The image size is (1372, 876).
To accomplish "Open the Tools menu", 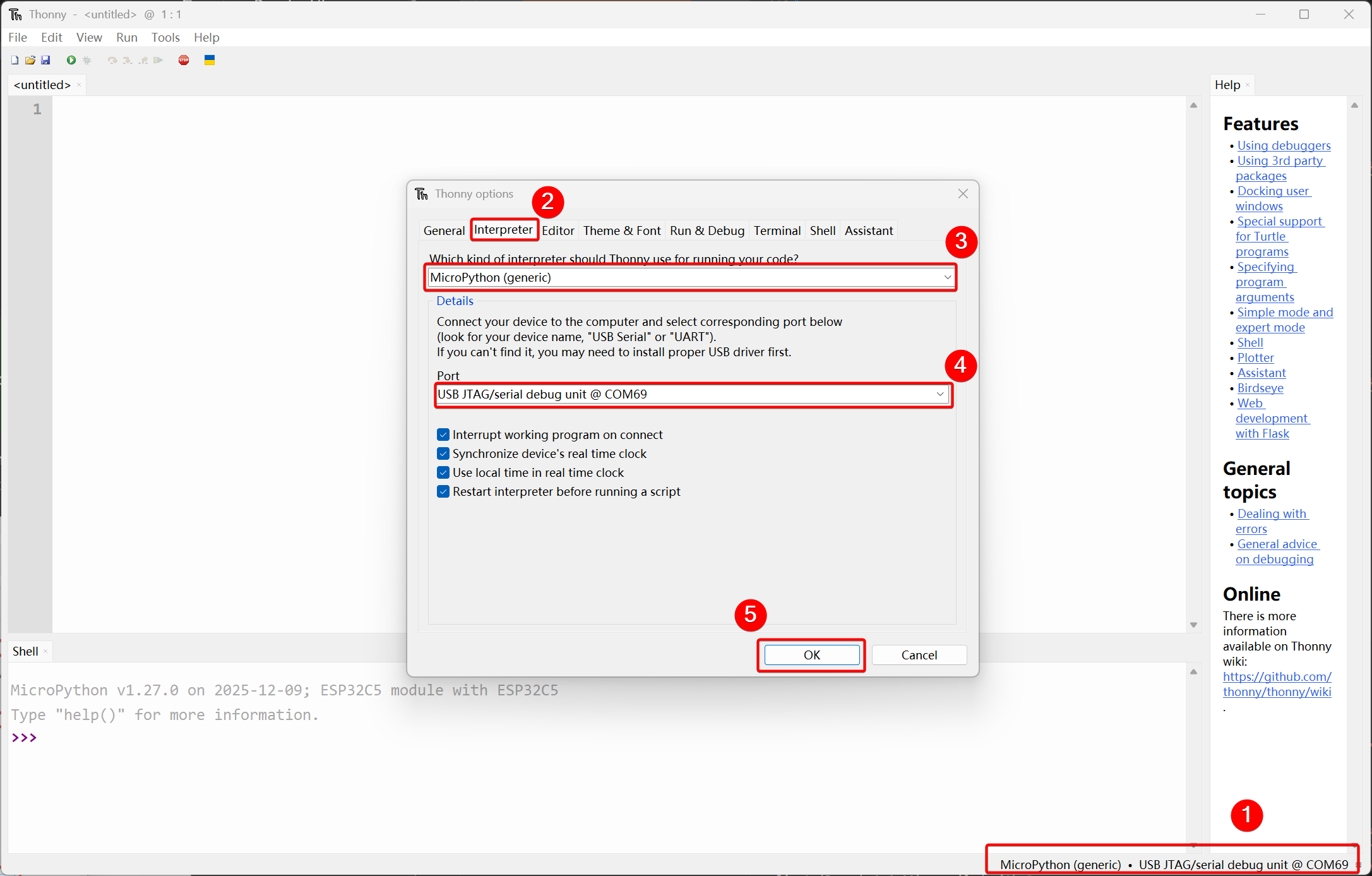I will click(x=165, y=37).
